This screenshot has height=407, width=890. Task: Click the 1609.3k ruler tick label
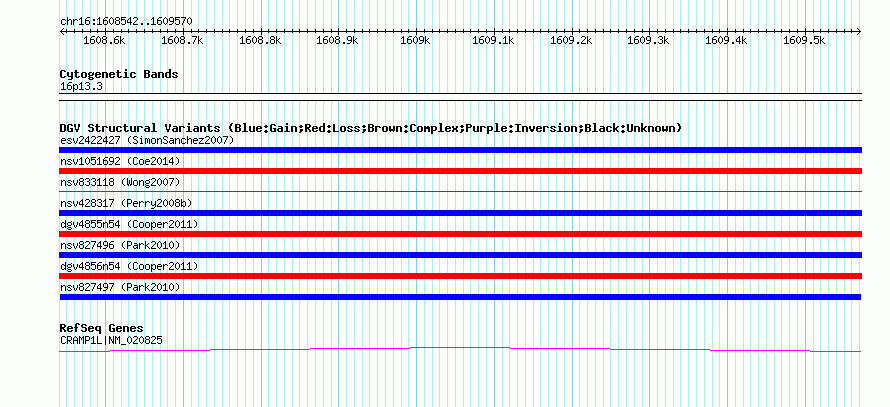click(x=648, y=40)
